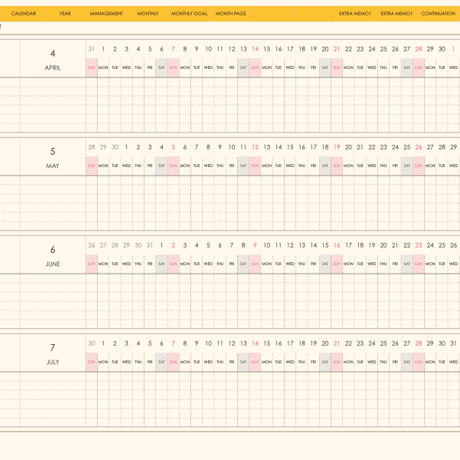Select date 28 in the April row
The image size is (460, 460).
(x=418, y=49)
